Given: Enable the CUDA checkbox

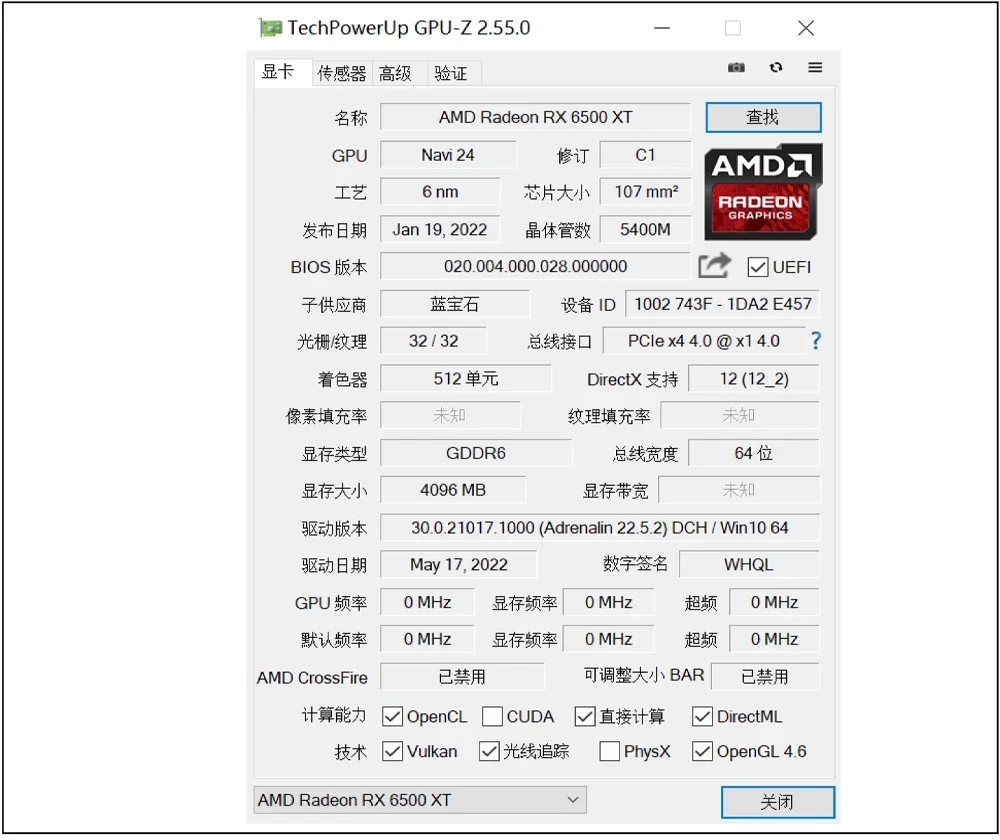Looking at the screenshot, I should (492, 717).
